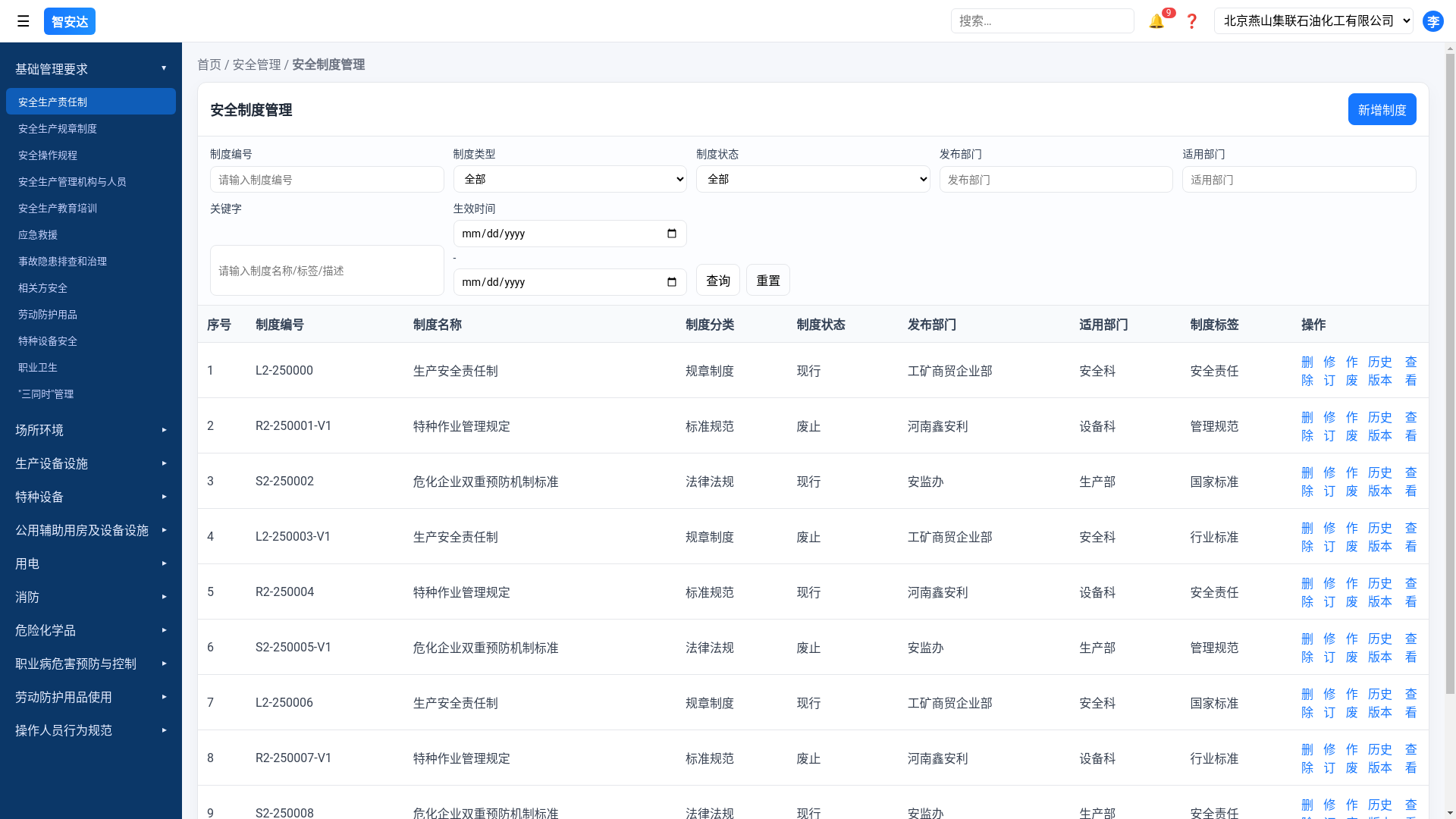Viewport: 1456px width, 819px height.
Task: Open 劳动防护用品 menu item
Action: (x=91, y=314)
